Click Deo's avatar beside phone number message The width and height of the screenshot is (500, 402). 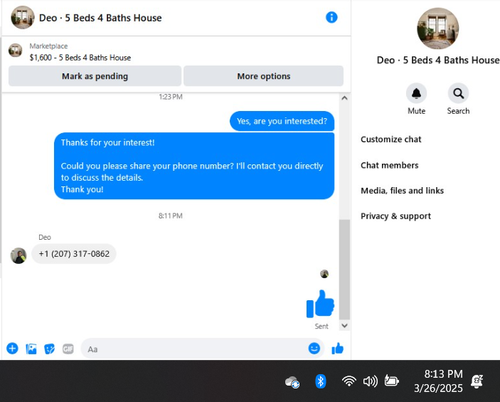(x=19, y=256)
